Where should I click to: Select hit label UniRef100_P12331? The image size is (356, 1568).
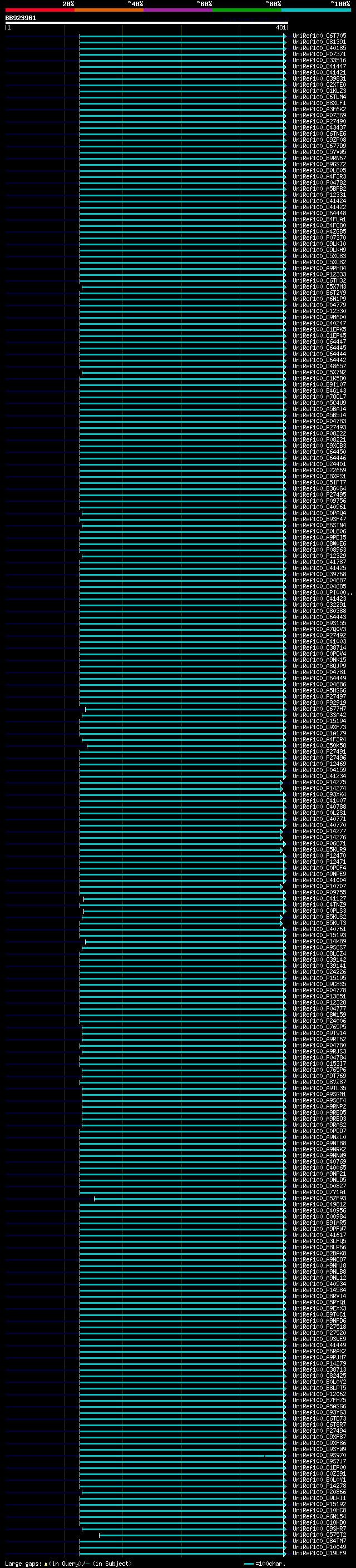coord(319,195)
